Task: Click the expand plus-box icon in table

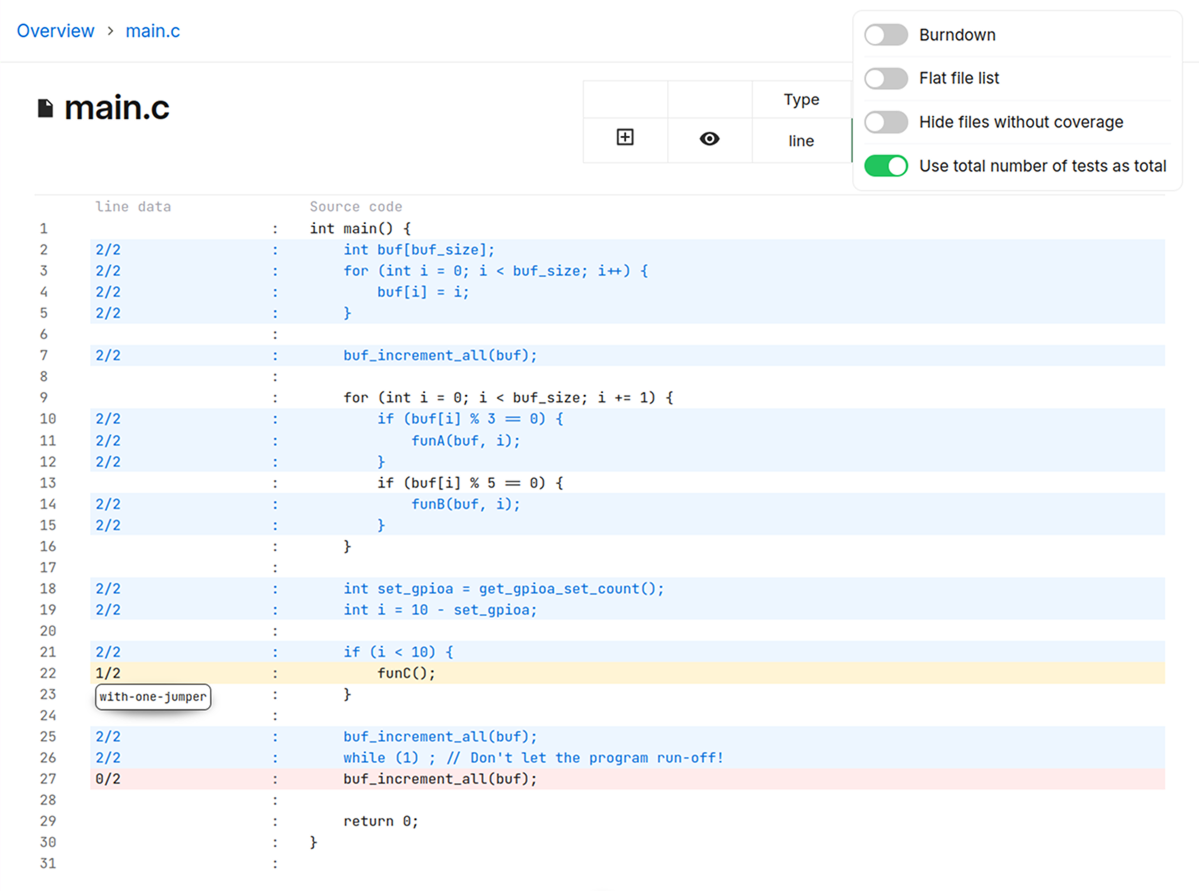Action: (x=625, y=138)
